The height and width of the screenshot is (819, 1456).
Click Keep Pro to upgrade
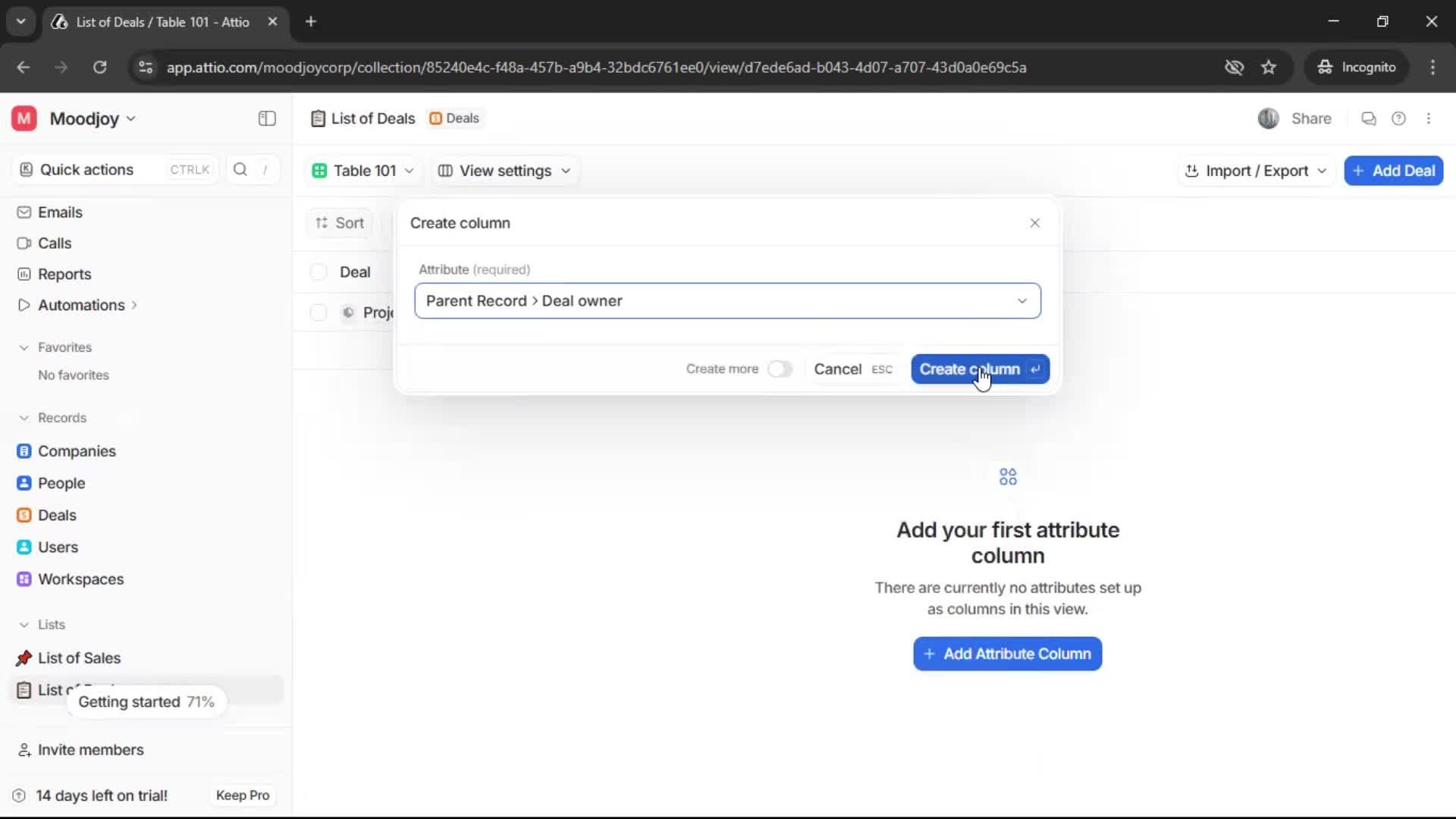click(x=242, y=795)
